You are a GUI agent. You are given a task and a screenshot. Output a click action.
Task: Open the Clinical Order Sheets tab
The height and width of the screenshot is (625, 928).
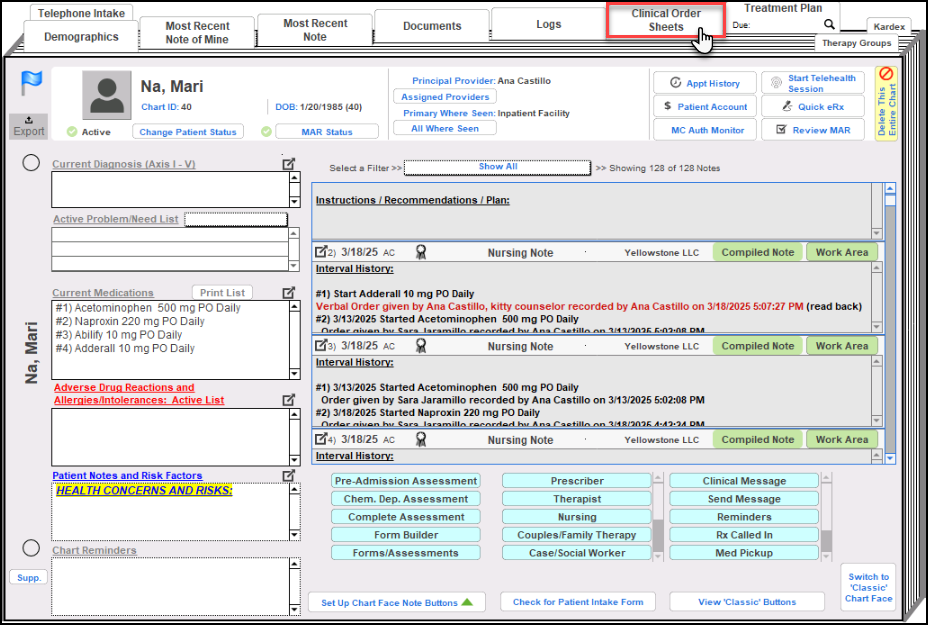[665, 21]
